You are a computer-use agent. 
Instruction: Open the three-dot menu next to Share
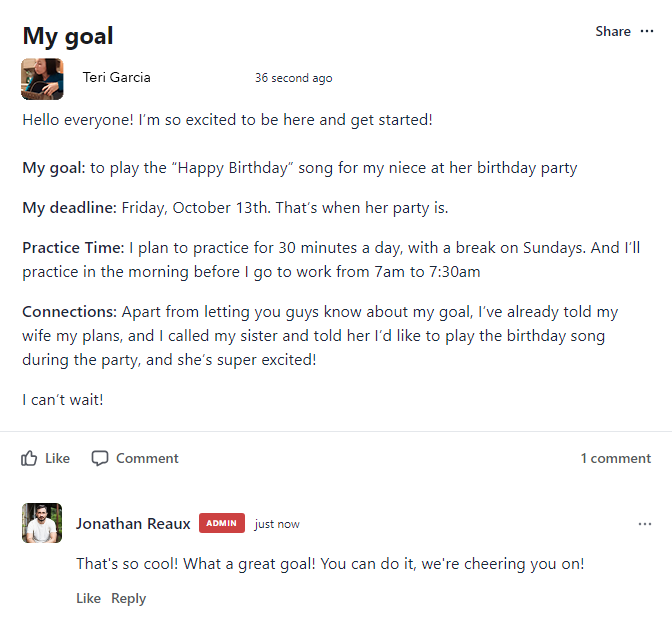click(x=646, y=31)
